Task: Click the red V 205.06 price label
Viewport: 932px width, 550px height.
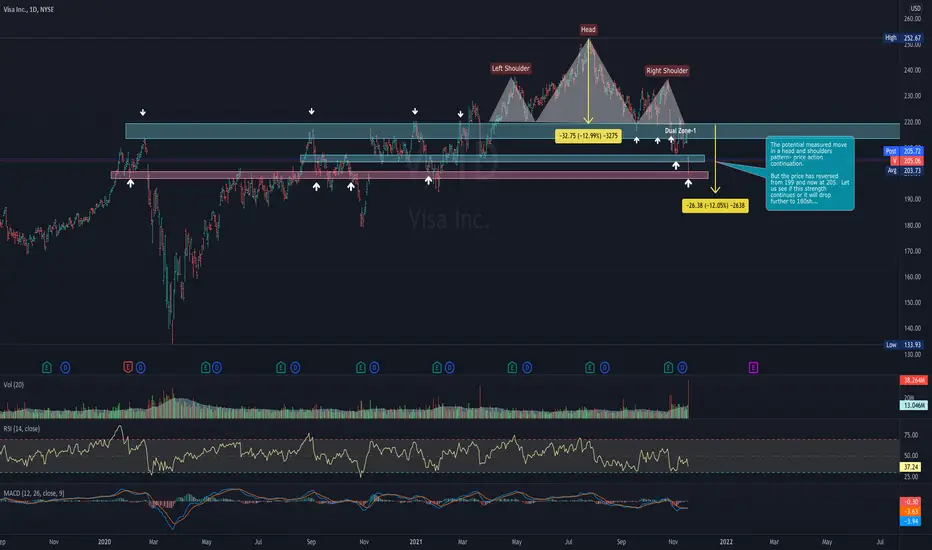Action: (x=907, y=161)
